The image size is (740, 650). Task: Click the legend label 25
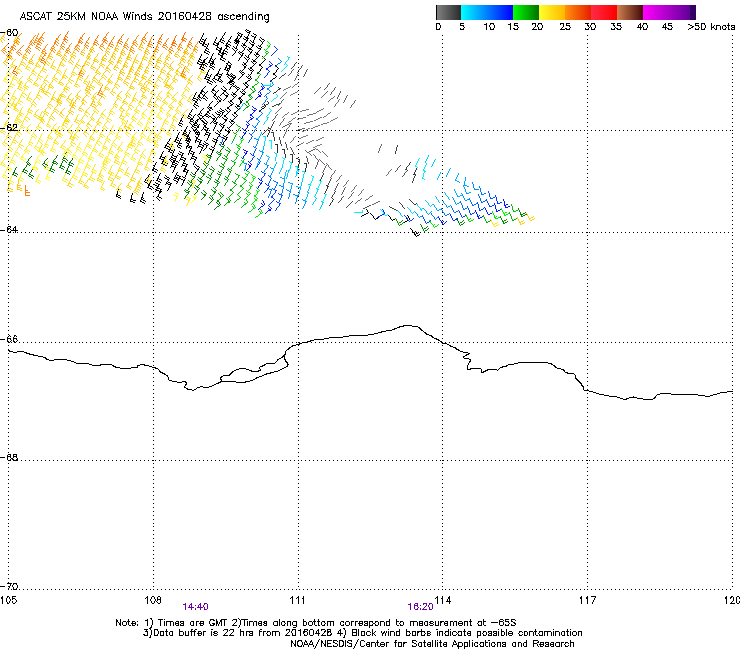coord(565,27)
